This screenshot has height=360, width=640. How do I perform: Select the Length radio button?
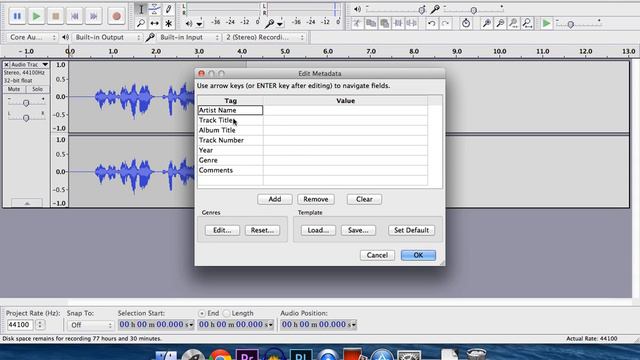pos(227,313)
